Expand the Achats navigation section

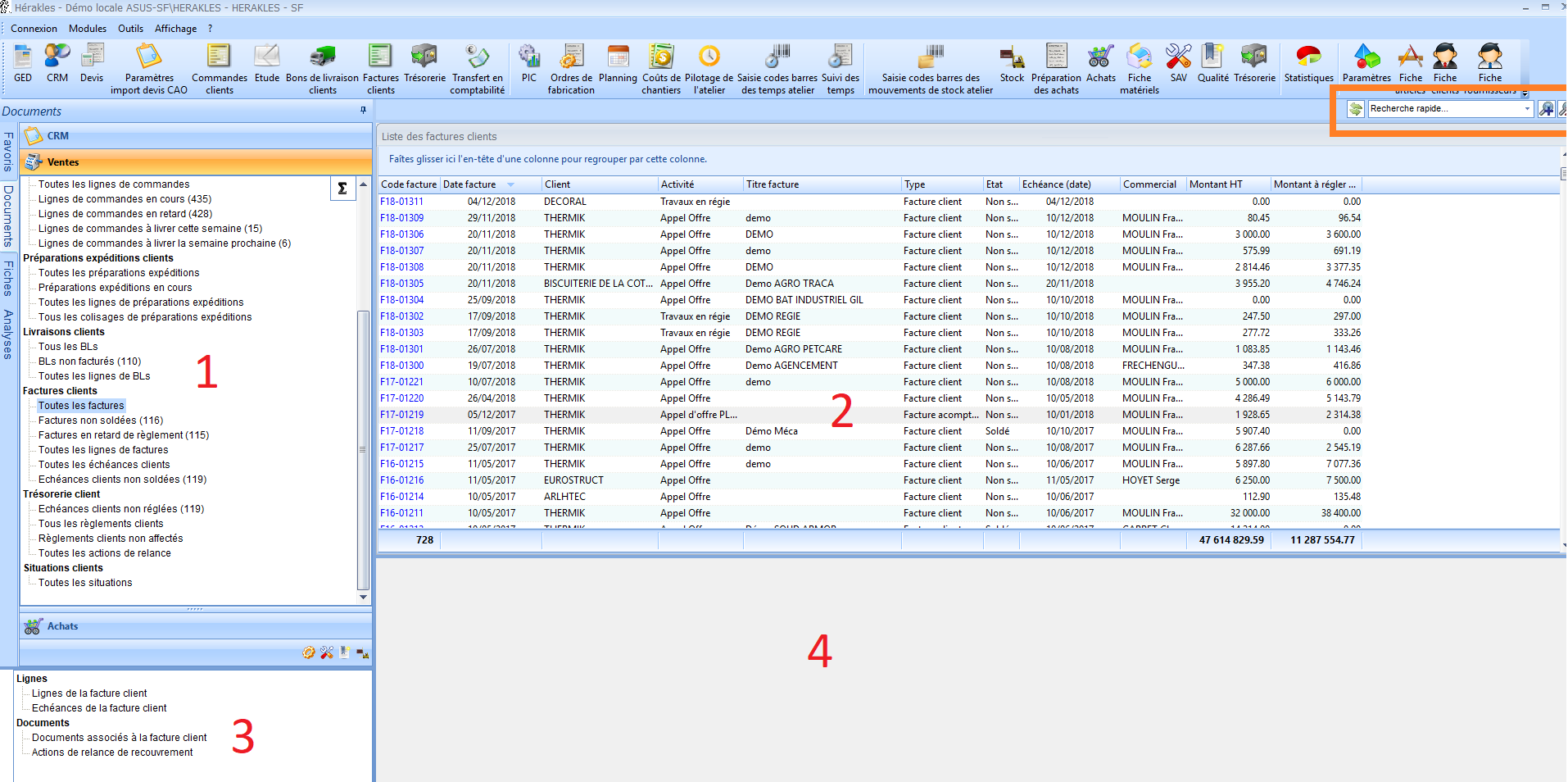62,626
